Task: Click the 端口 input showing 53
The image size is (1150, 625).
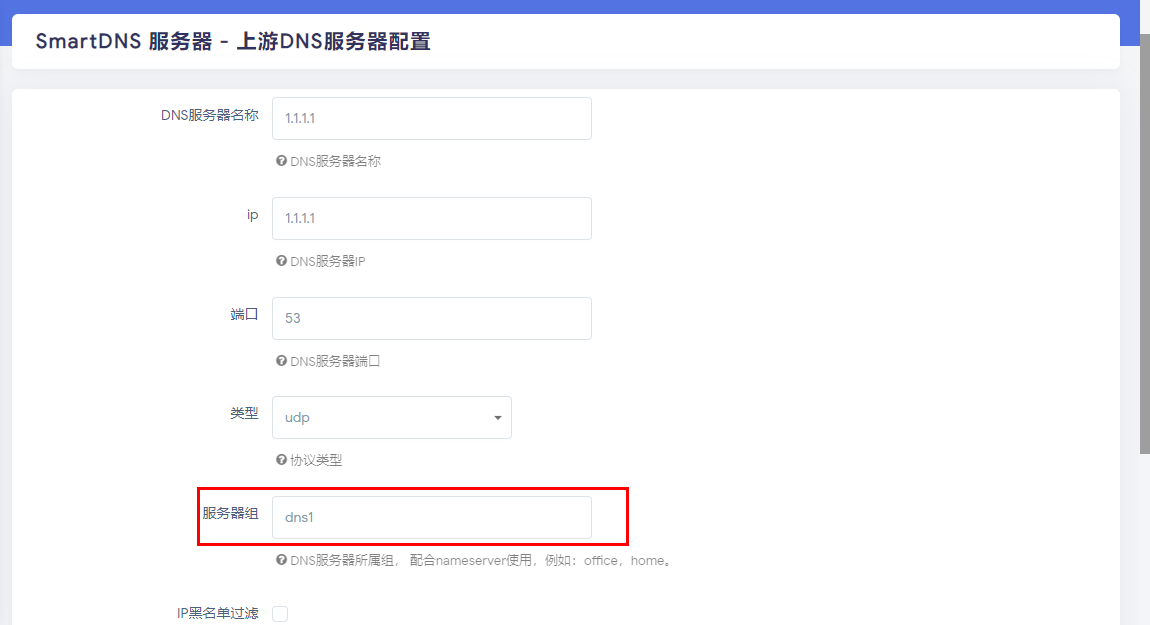Action: (x=431, y=318)
